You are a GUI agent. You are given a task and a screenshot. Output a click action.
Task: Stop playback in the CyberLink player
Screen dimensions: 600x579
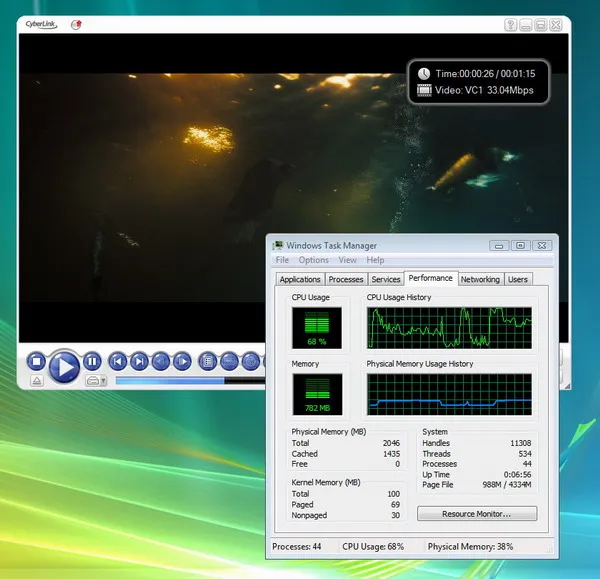pos(36,361)
